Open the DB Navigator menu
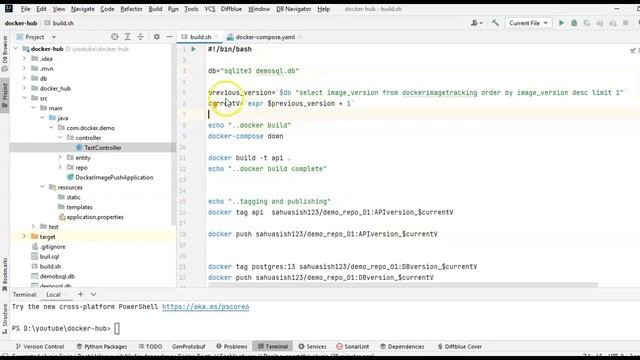 pyautogui.click(x=293, y=9)
